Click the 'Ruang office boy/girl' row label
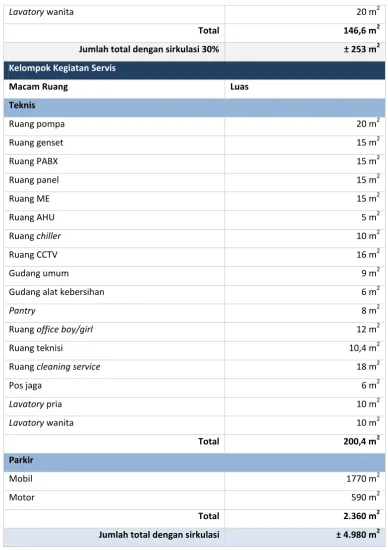The width and height of the screenshot is (388, 550). coord(51,329)
